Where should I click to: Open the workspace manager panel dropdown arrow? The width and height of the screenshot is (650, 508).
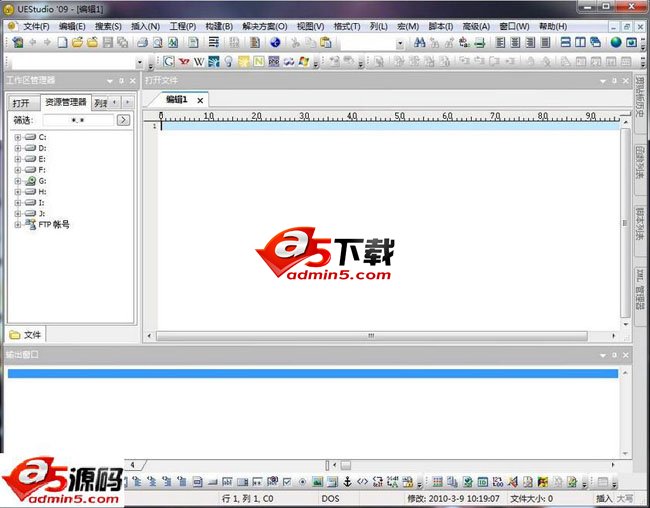point(110,81)
